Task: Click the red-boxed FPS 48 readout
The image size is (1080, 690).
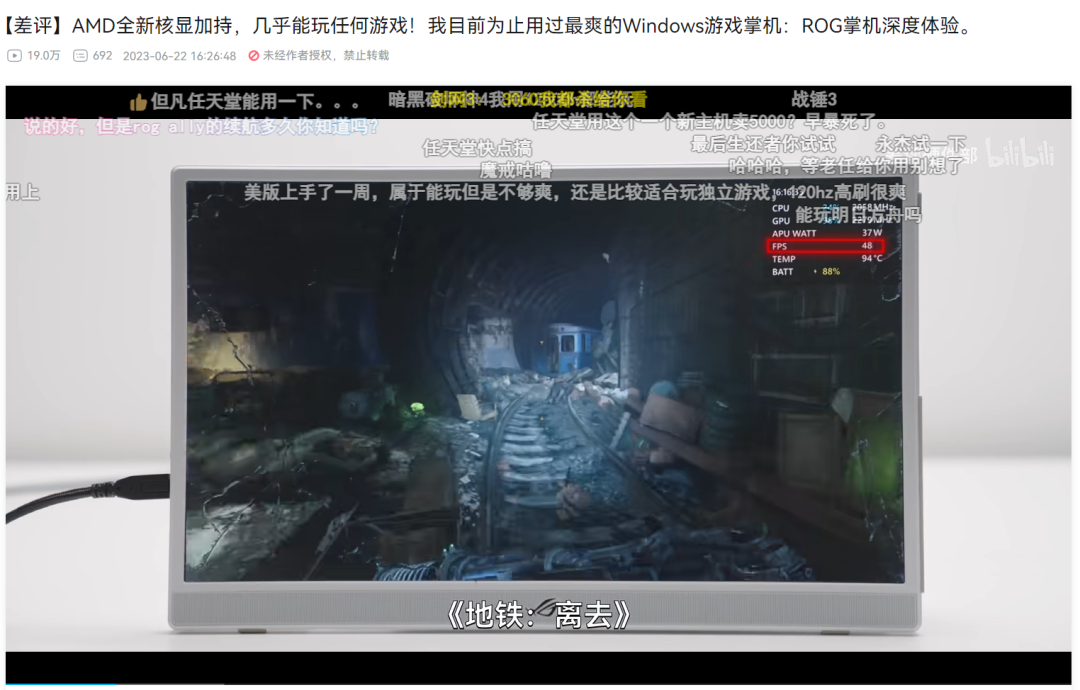Action: (826, 246)
